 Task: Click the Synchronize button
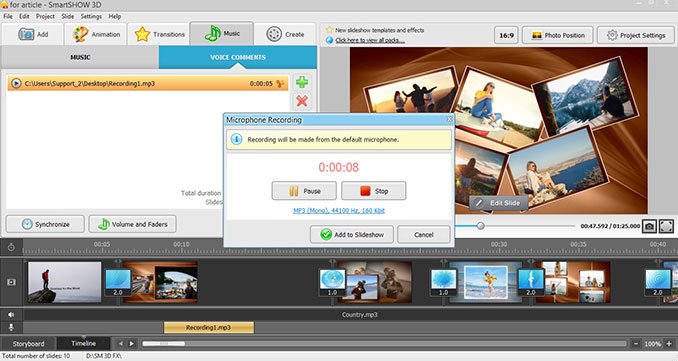click(x=45, y=224)
